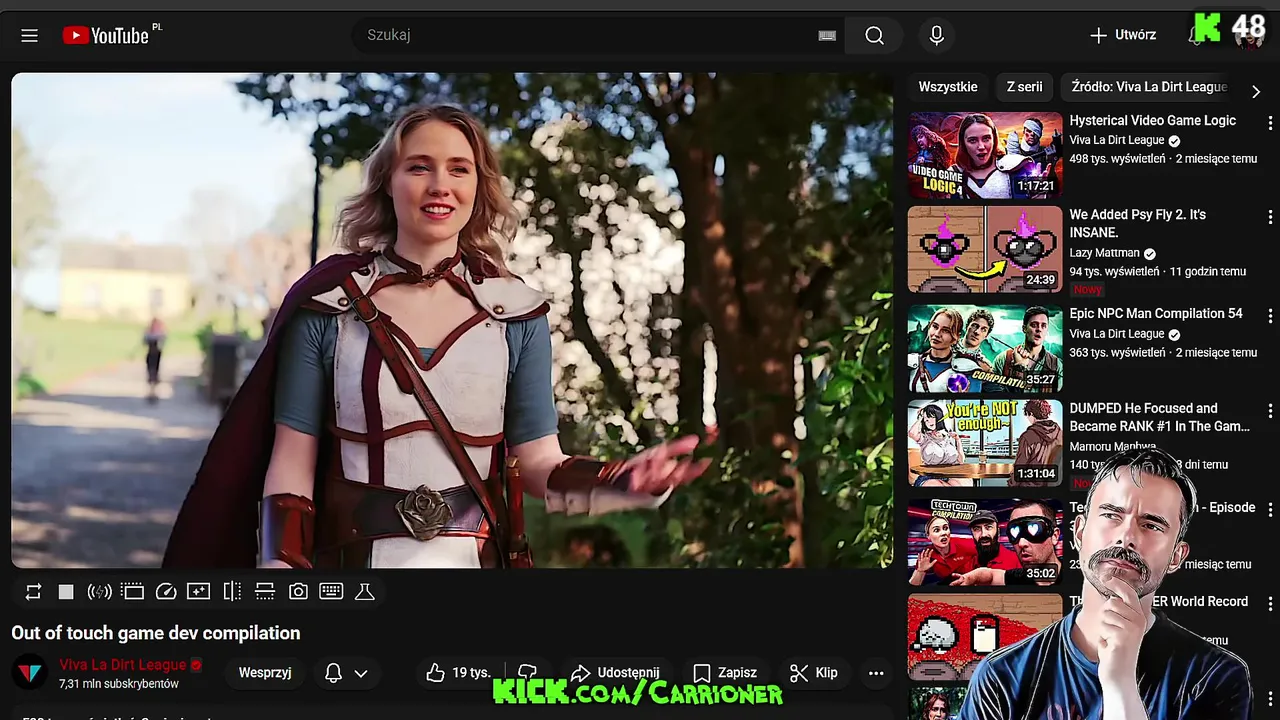Click the Udostępnij share button
The image size is (1280, 720).
[x=615, y=673]
